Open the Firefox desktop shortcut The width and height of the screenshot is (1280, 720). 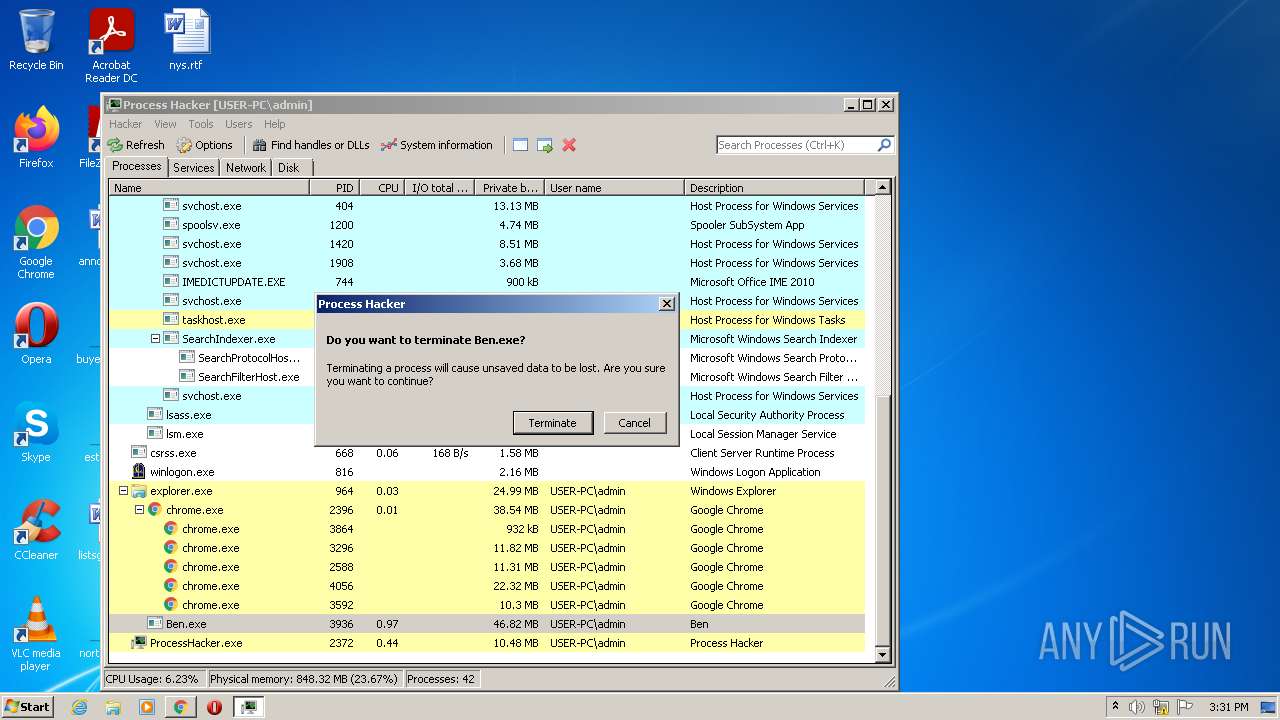pos(36,139)
